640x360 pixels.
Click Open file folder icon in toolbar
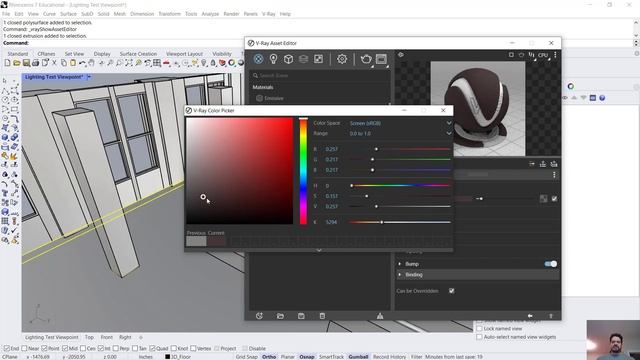point(17,63)
